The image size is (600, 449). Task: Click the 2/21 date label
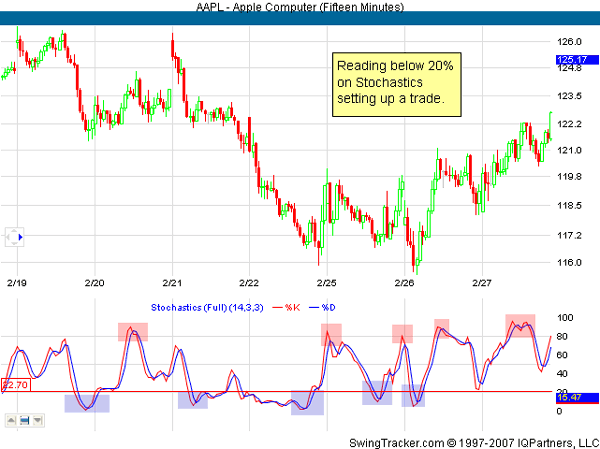tap(172, 283)
